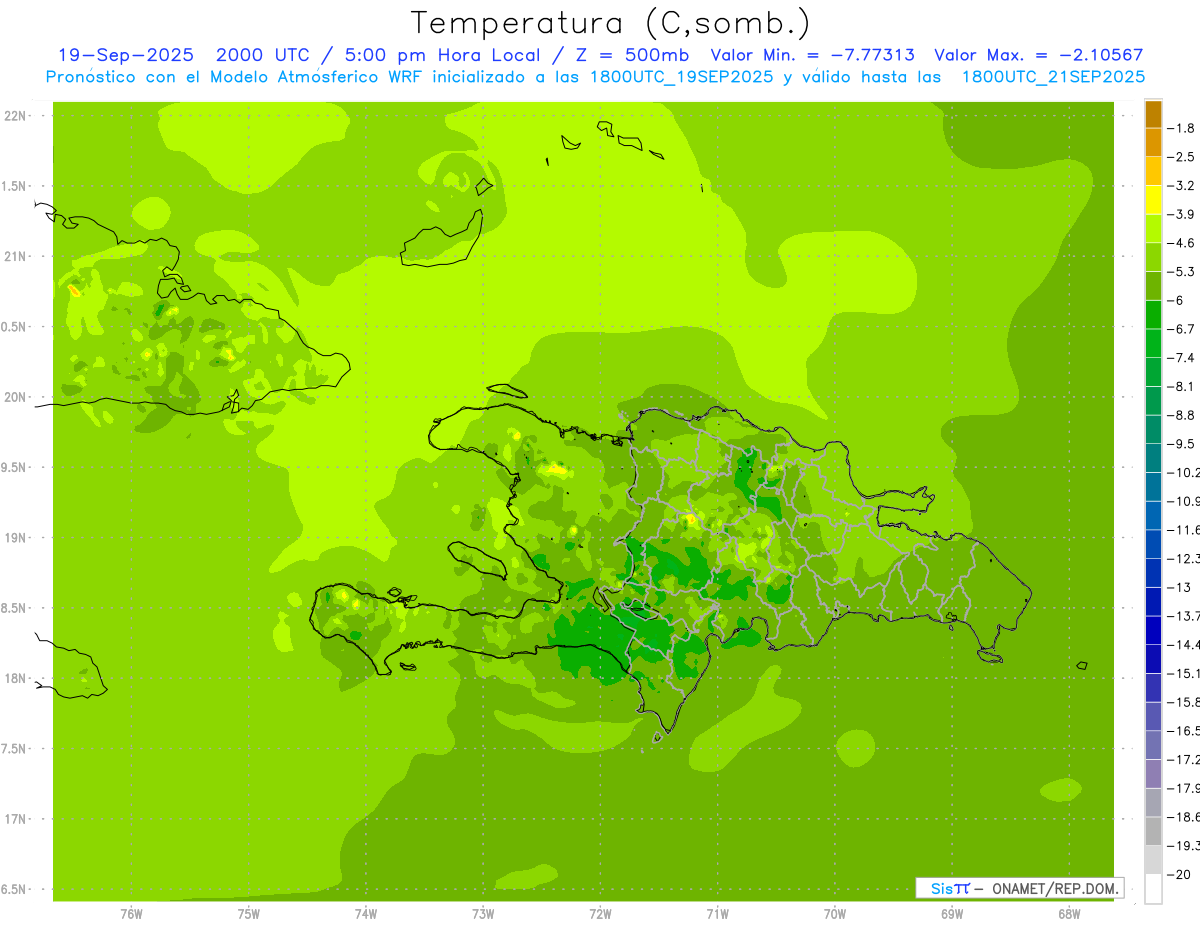Click the date 19-Sep-2025 in the header
The image size is (1200, 927).
(125, 55)
